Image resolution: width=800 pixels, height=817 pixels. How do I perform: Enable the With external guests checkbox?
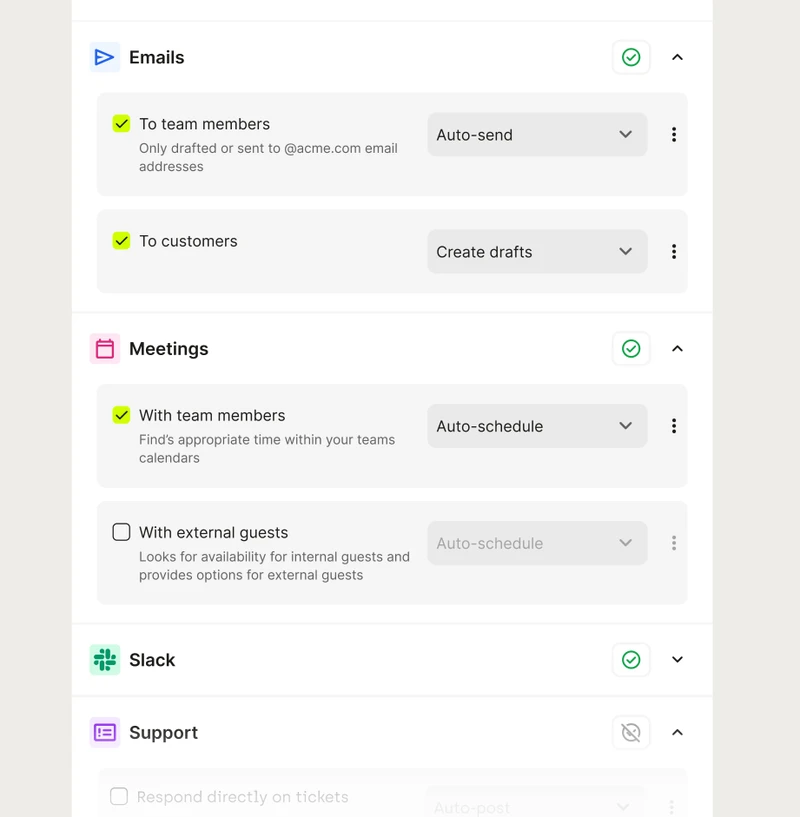tap(121, 532)
